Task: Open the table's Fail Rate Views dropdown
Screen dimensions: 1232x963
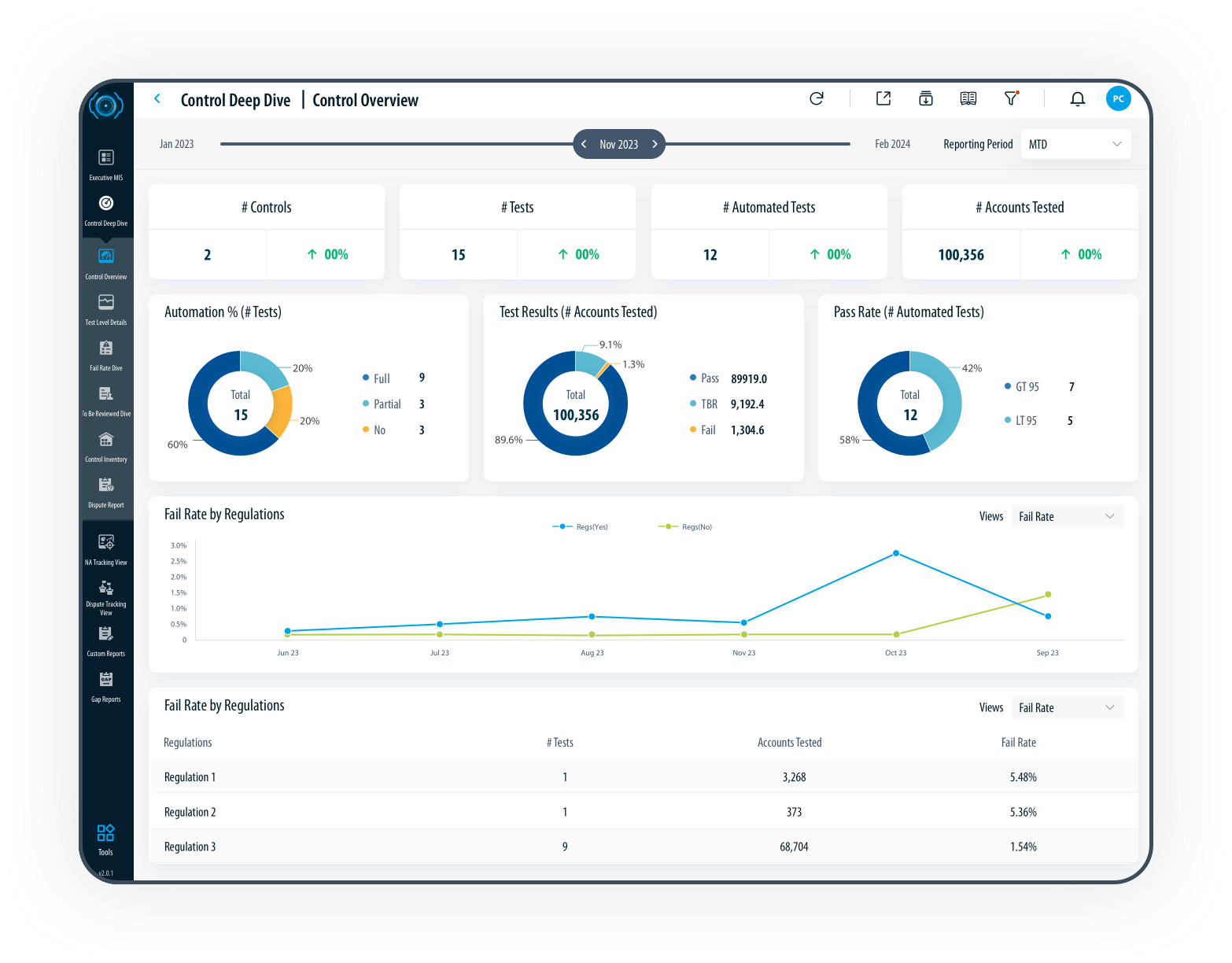Action: point(1066,708)
